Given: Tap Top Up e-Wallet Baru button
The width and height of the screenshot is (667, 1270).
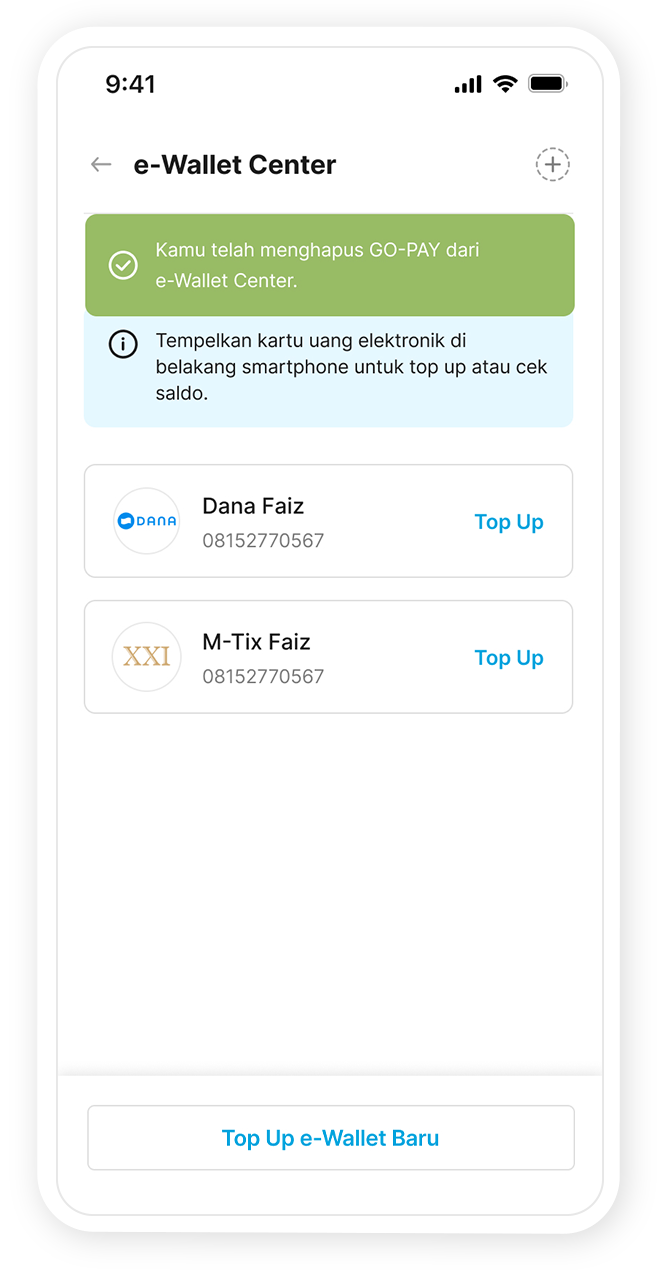Looking at the screenshot, I should coord(330,1138).
